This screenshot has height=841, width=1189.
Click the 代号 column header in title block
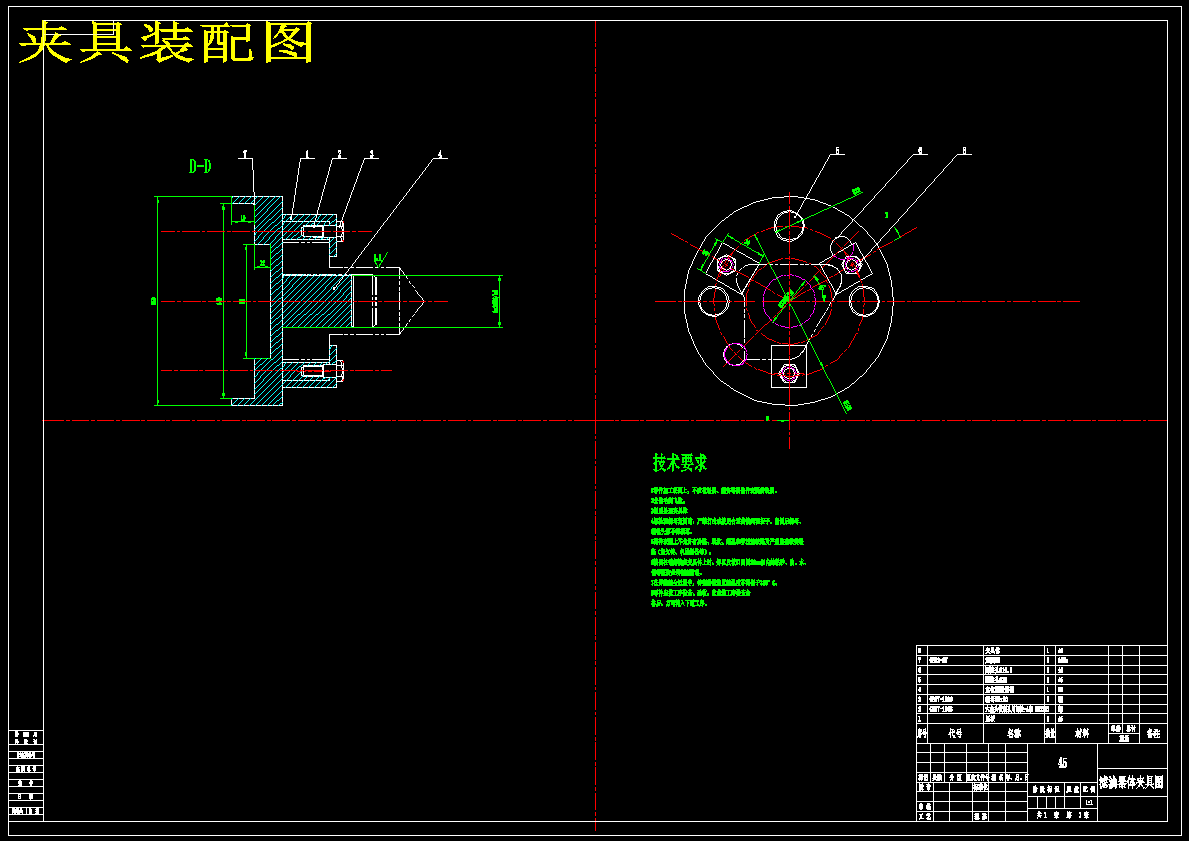955,733
